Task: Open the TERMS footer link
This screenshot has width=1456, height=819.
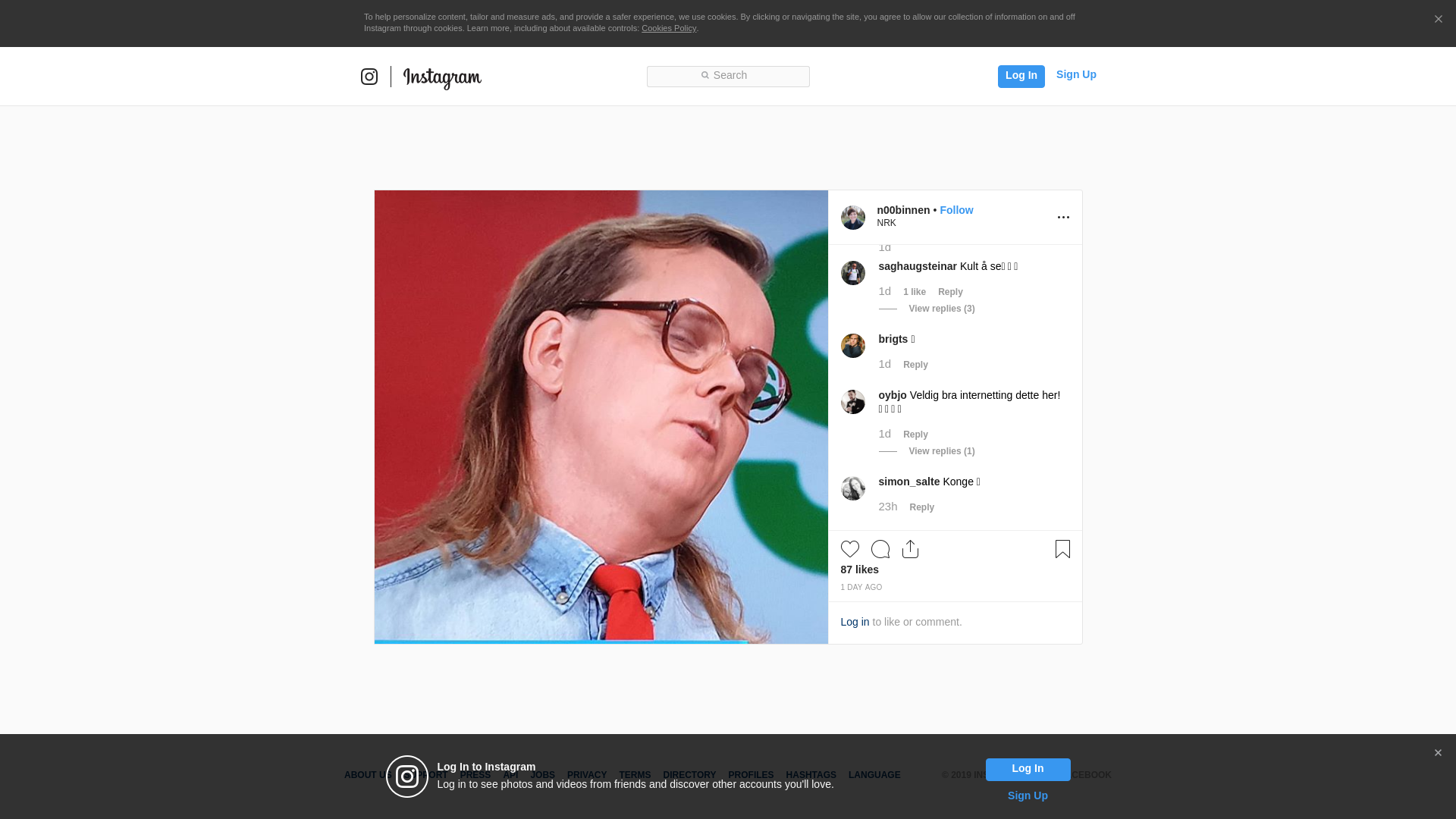Action: (x=635, y=775)
